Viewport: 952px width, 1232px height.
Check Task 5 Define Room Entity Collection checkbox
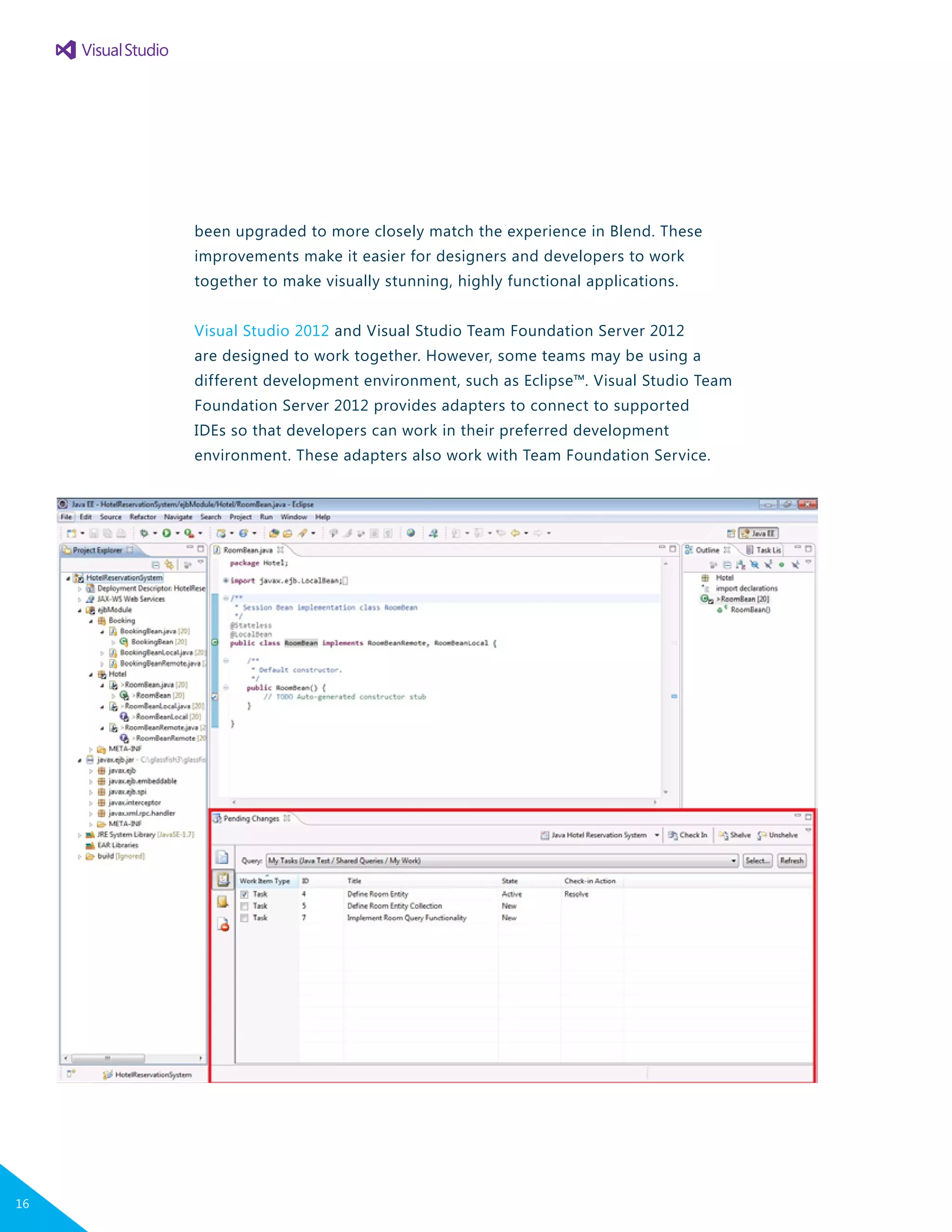(x=244, y=907)
